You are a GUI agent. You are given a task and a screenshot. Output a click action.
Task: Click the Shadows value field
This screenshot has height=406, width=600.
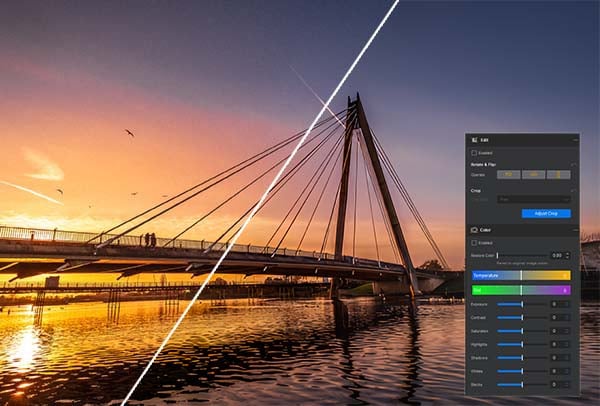558,358
